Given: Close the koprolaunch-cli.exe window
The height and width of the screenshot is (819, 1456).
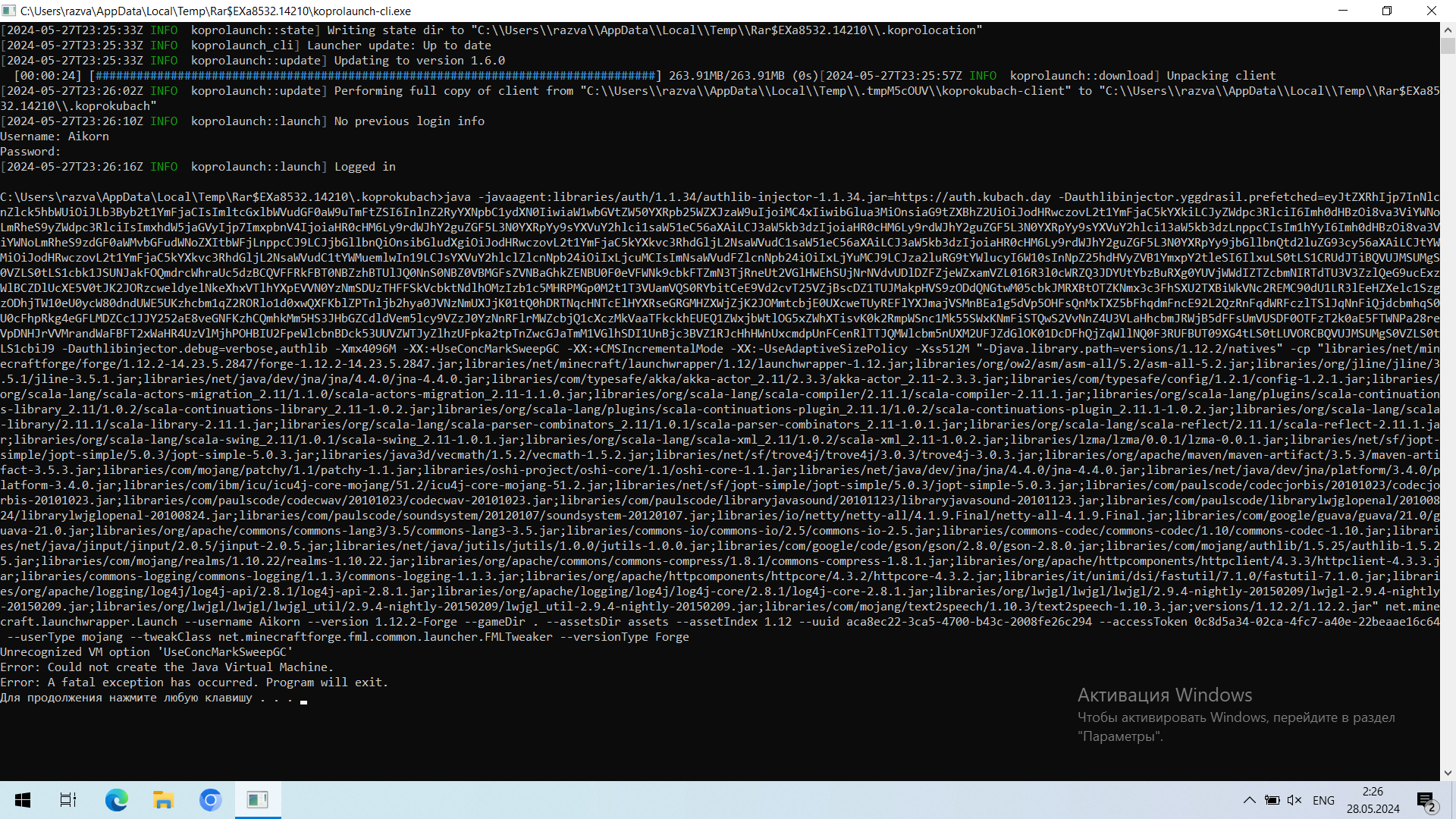Looking at the screenshot, I should pos(1432,11).
